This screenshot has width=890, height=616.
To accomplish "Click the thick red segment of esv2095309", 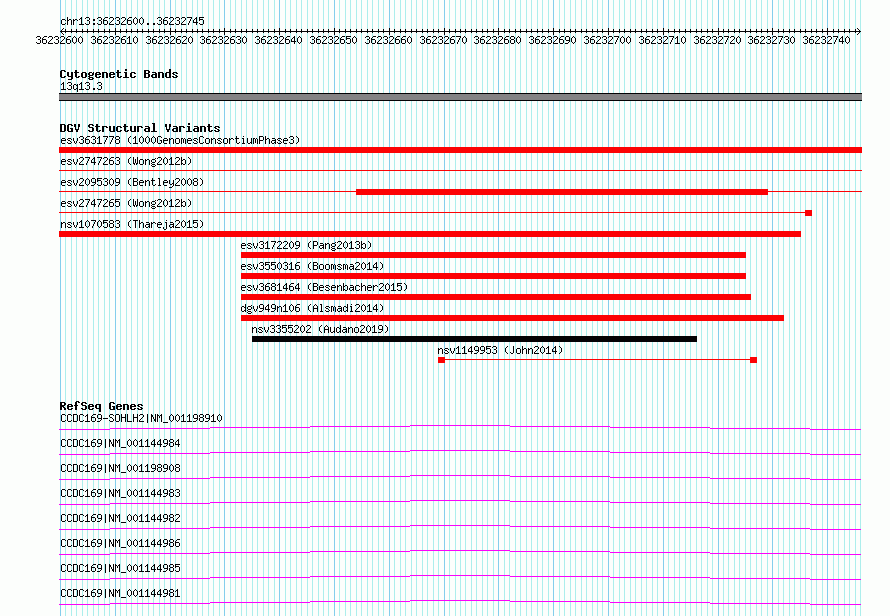I will [562, 192].
